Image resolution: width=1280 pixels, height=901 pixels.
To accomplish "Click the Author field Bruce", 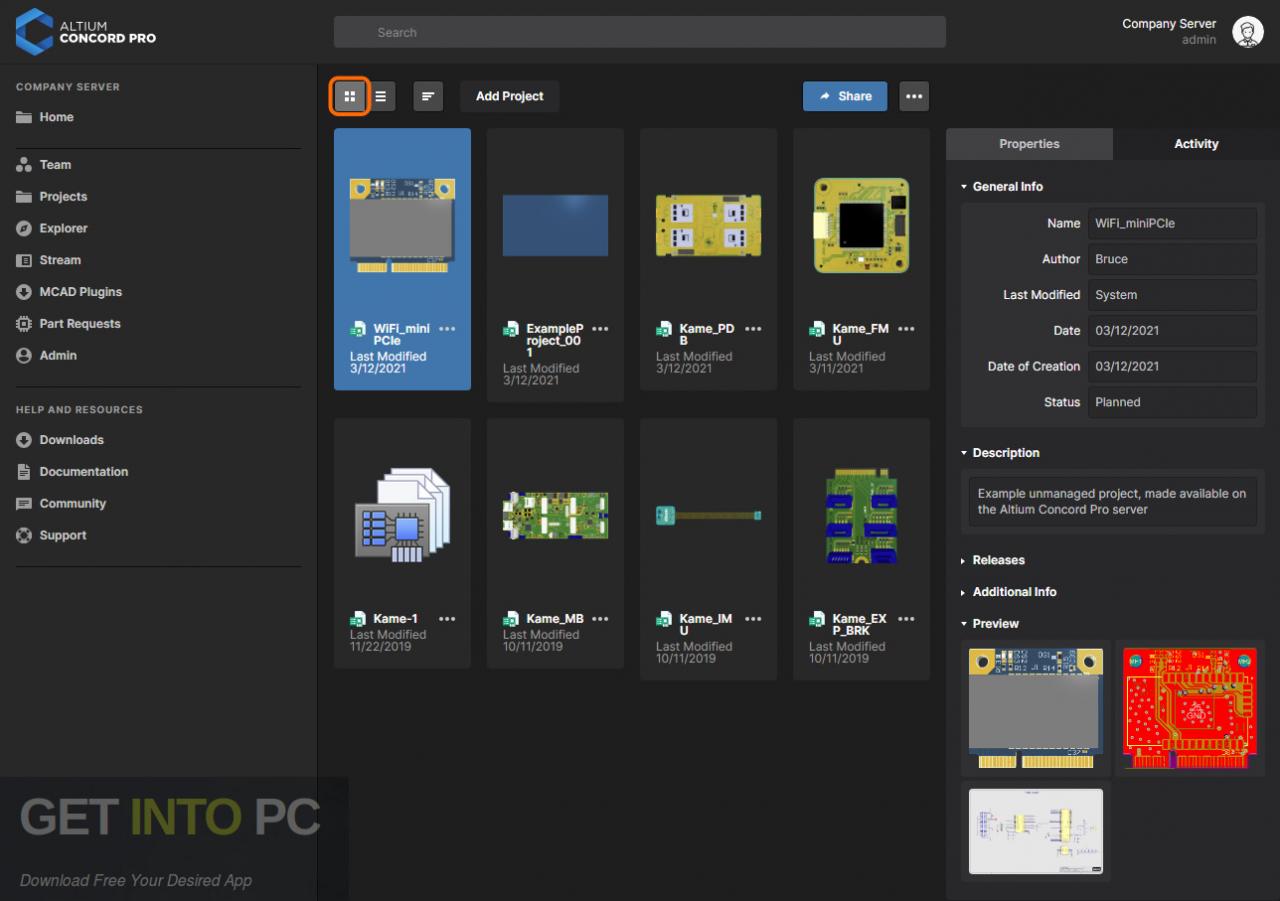I will click(1172, 259).
